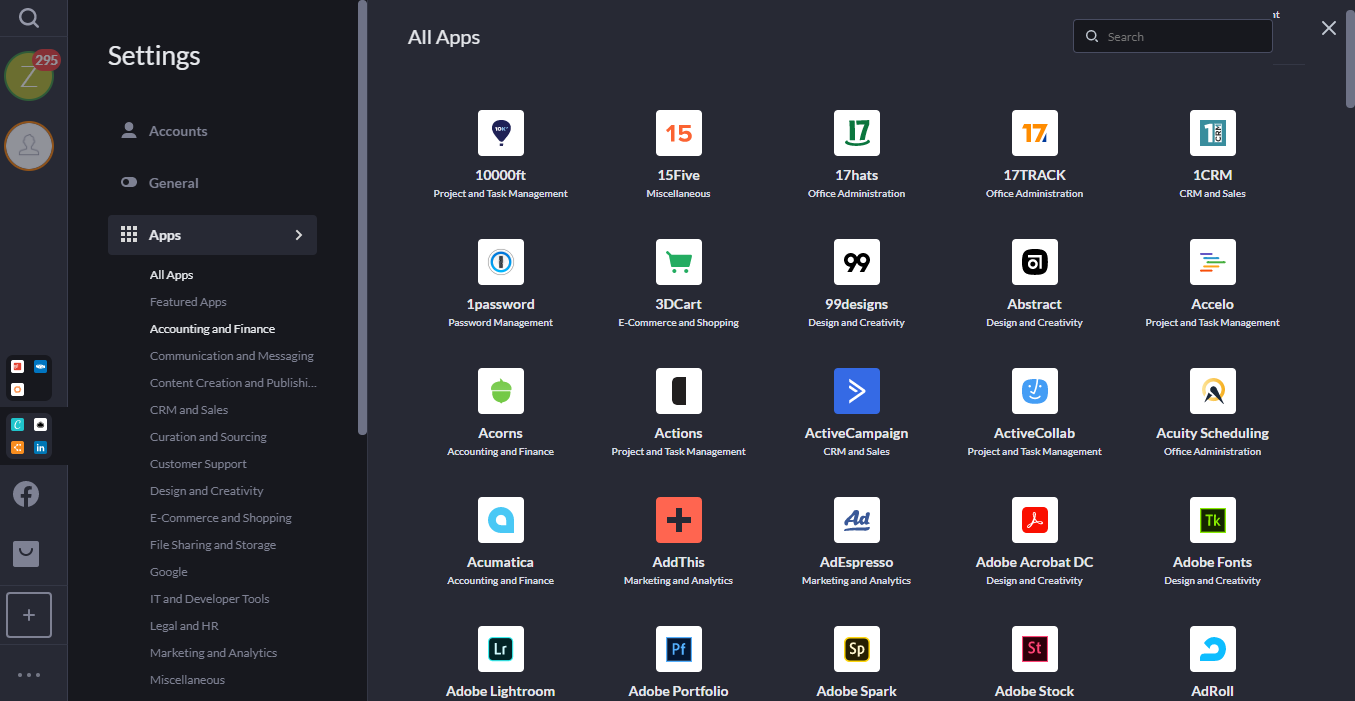Choose the 99designs app icon
This screenshot has height=701, width=1355.
pyautogui.click(x=857, y=262)
